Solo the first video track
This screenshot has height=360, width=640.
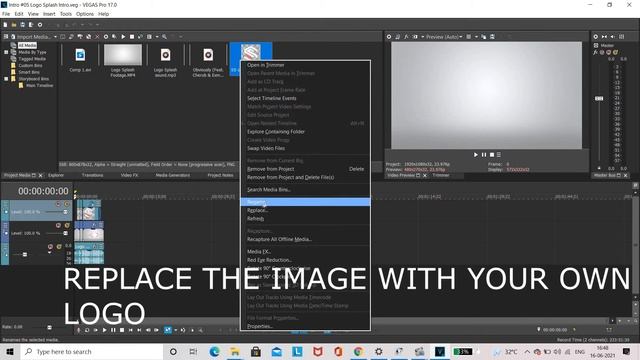tap(67, 204)
